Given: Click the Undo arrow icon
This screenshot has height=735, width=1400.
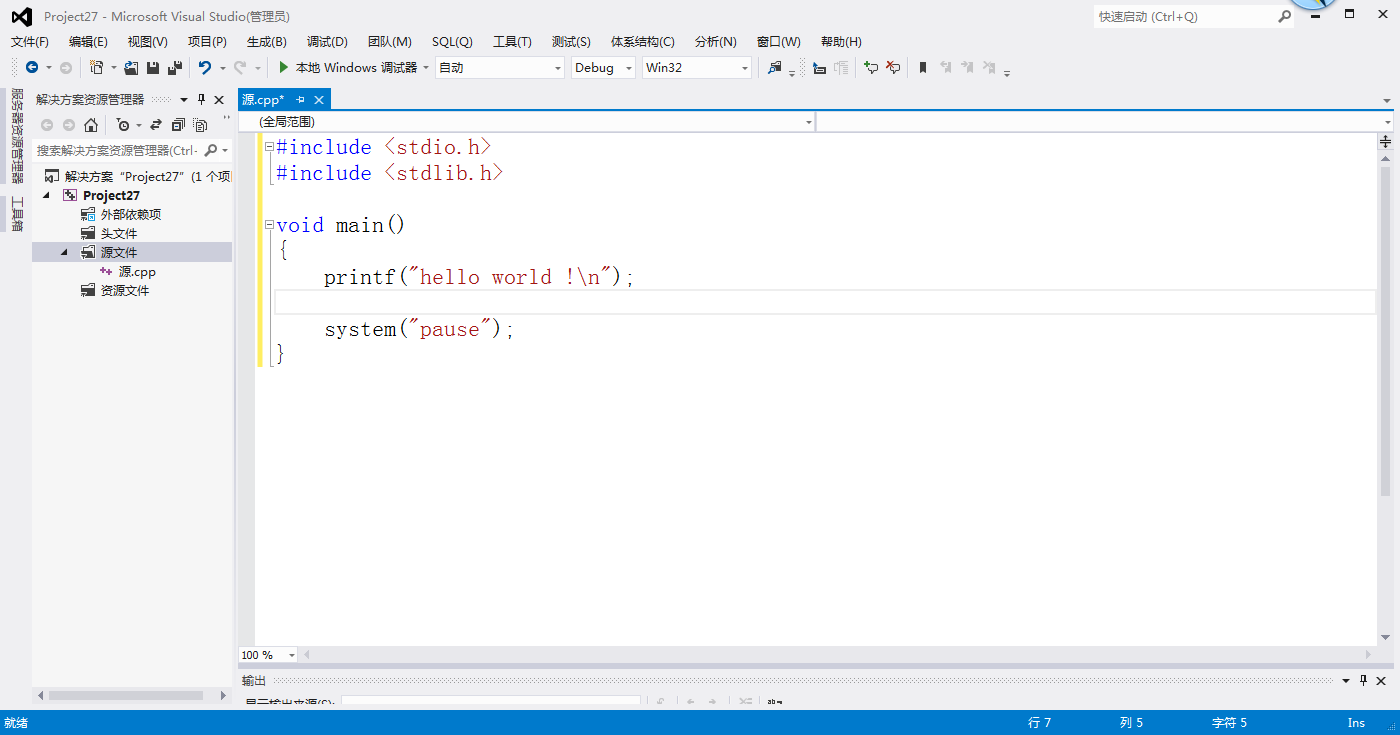Looking at the screenshot, I should pyautogui.click(x=205, y=67).
